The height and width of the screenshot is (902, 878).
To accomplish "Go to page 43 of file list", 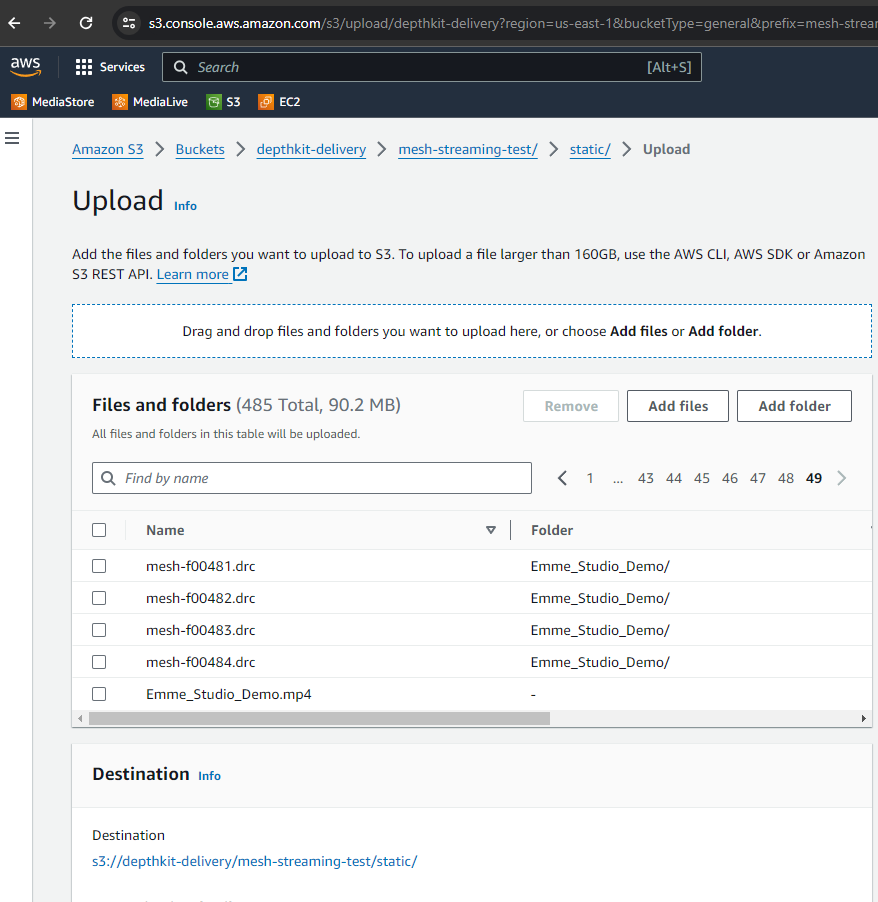I will pyautogui.click(x=646, y=478).
